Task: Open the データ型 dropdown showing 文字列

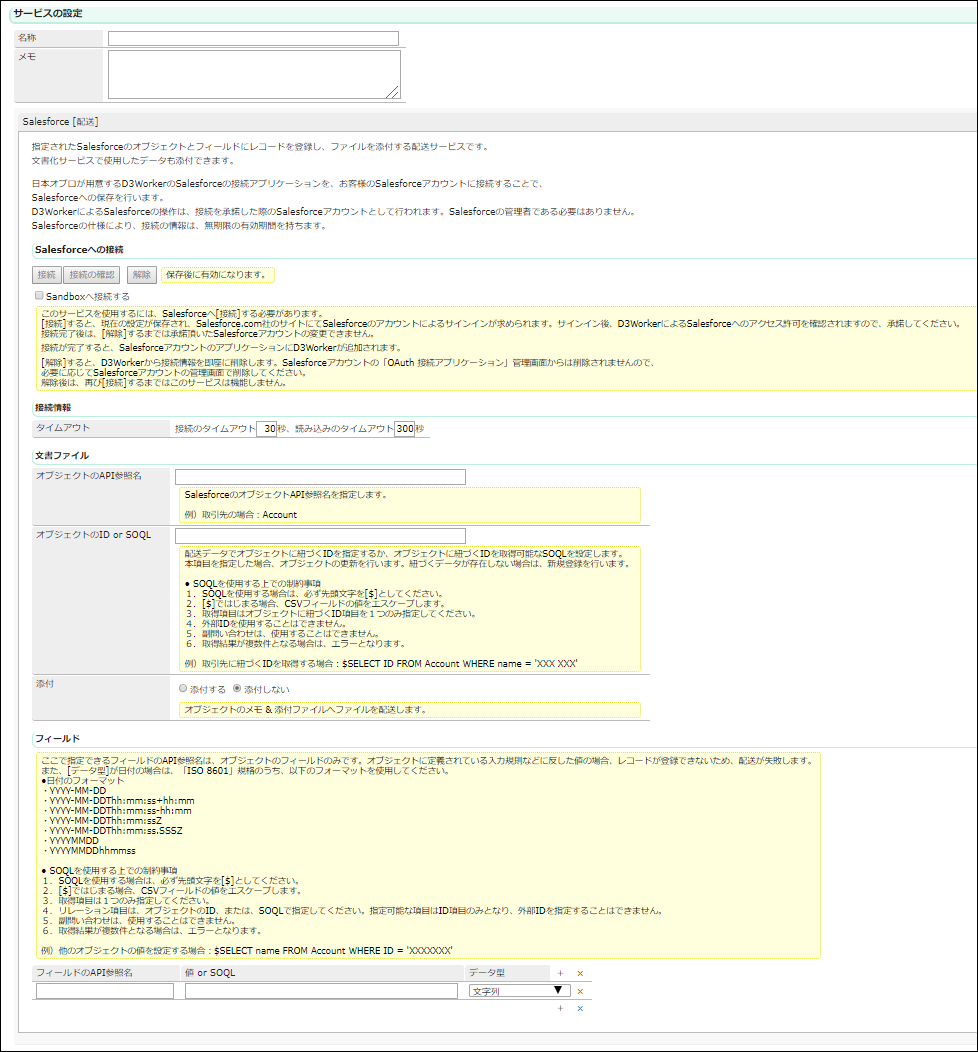Action: [x=519, y=991]
